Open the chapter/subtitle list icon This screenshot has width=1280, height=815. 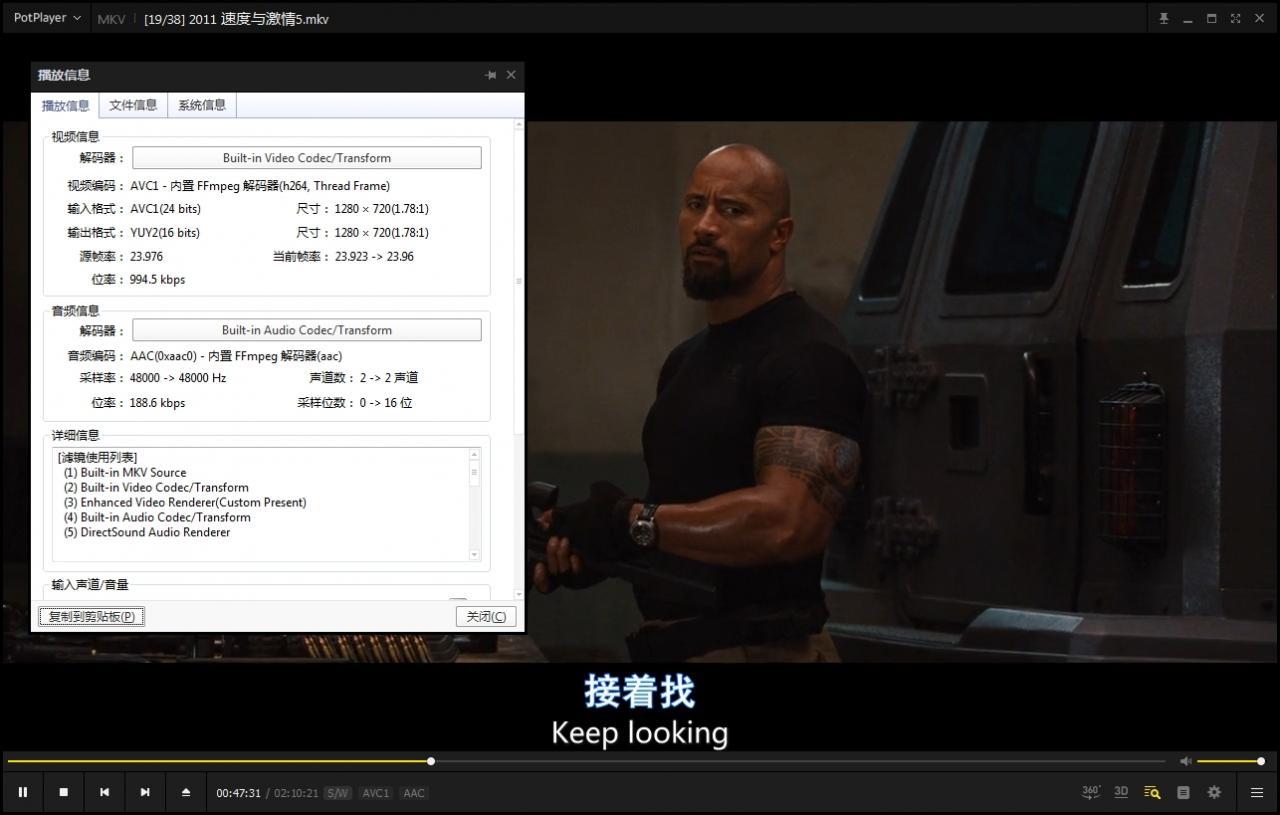[x=1183, y=792]
